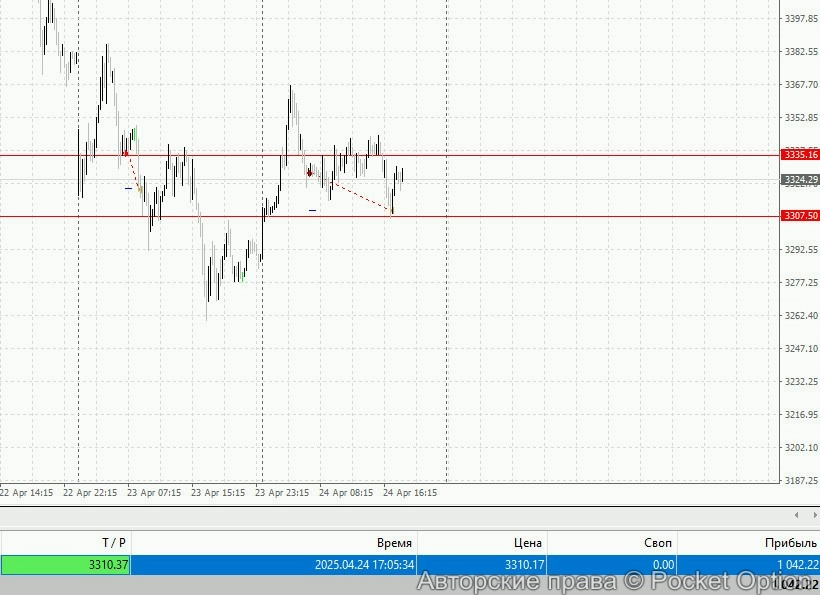Click the time axis label 23 Apr 15:15
The image size is (820, 595).
[216, 493]
